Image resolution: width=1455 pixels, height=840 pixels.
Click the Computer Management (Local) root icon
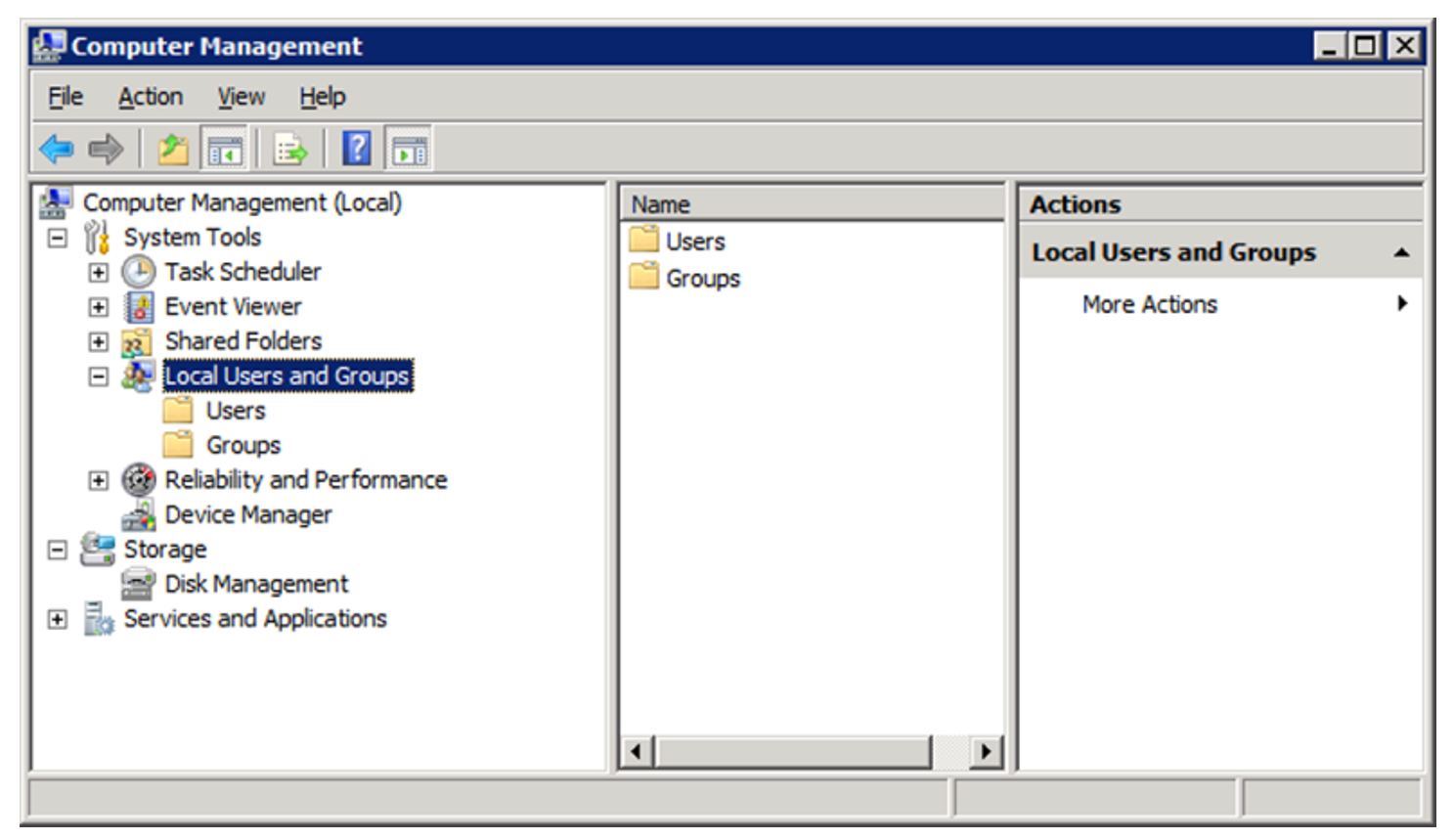[x=56, y=203]
